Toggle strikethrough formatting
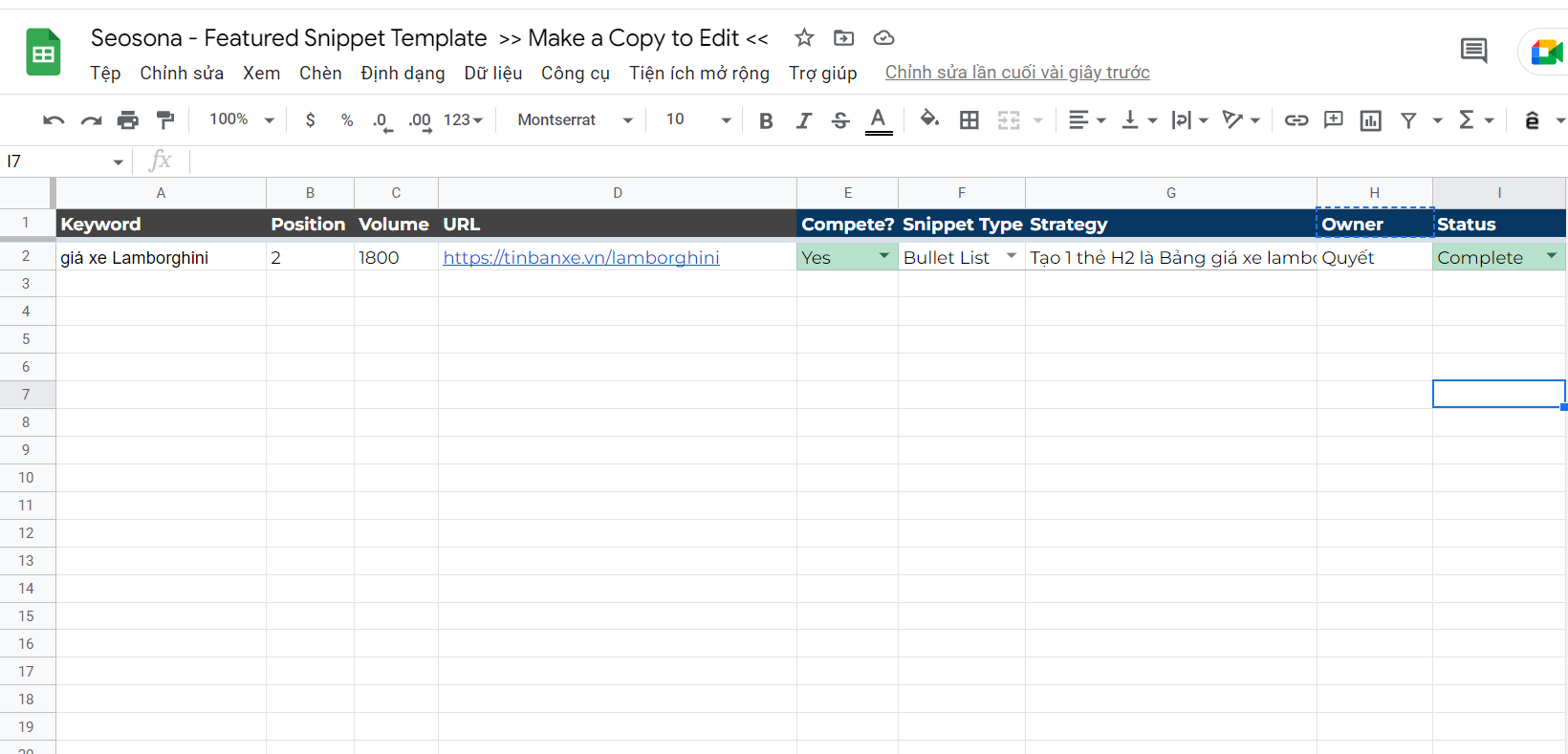This screenshot has height=754, width=1568. 840,120
